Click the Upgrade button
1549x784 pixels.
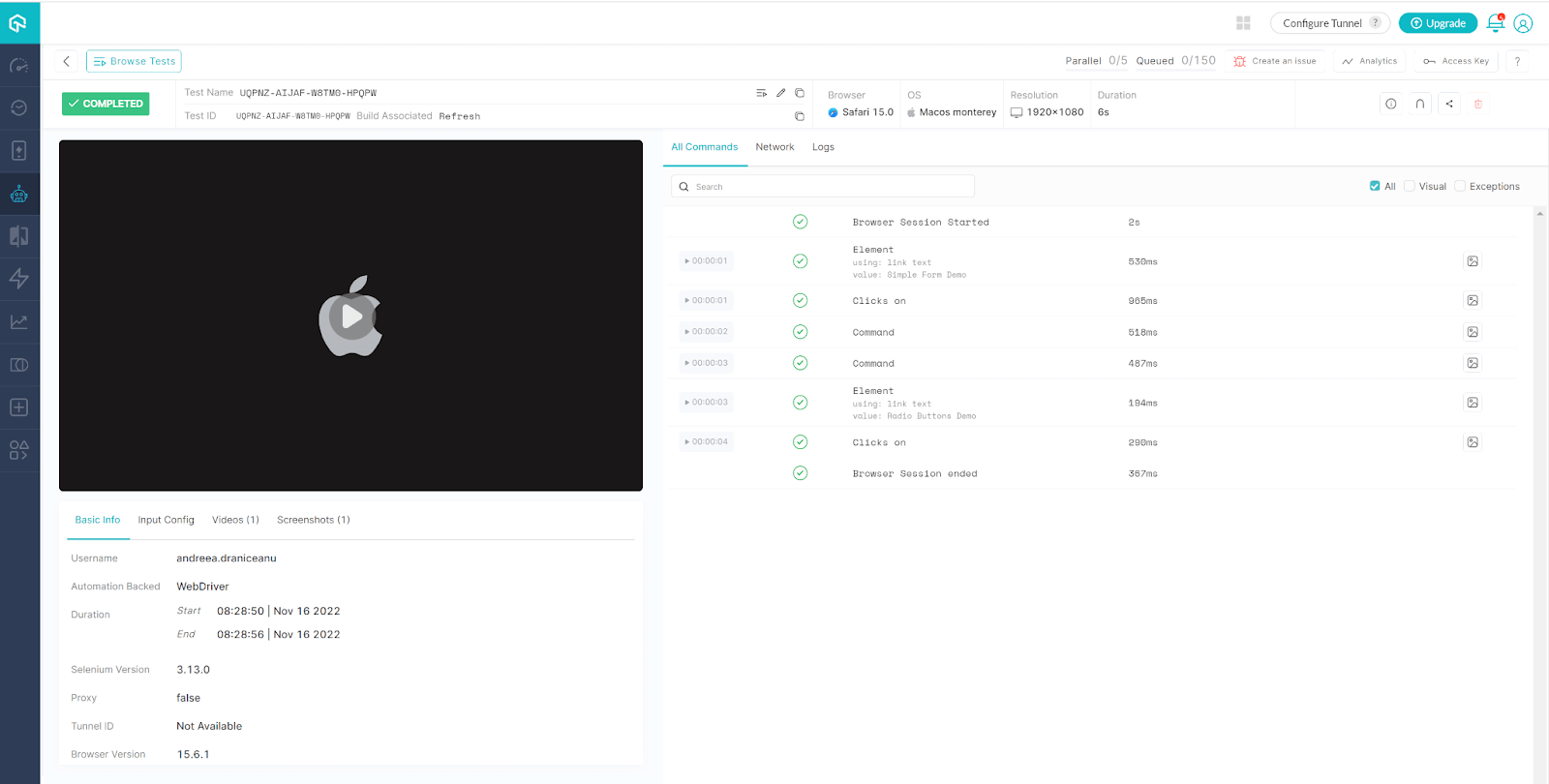[1438, 23]
